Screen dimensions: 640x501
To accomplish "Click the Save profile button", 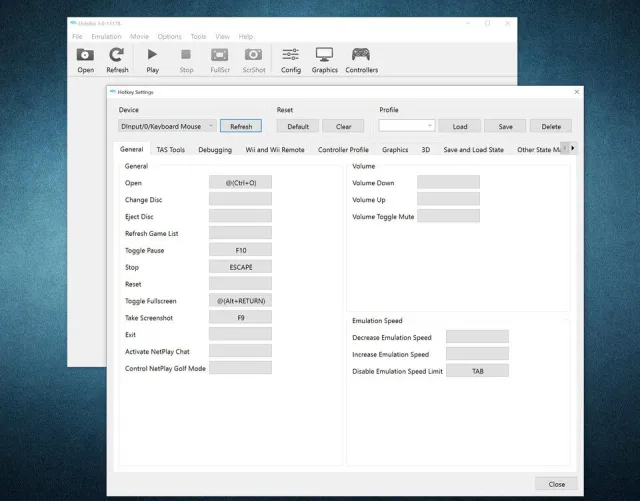I will (505, 126).
